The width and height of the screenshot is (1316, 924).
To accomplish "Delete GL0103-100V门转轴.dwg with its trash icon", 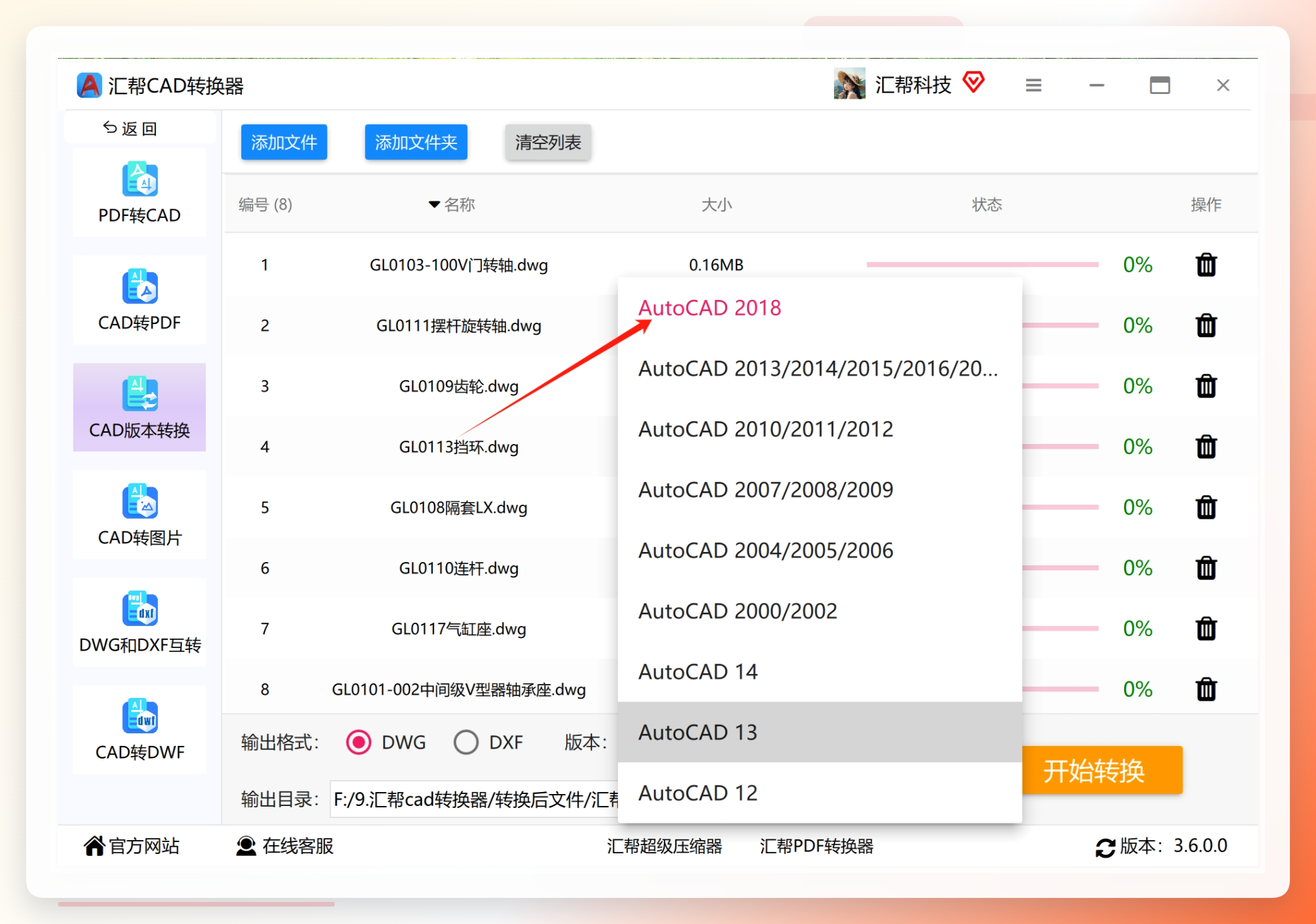I will pyautogui.click(x=1206, y=265).
